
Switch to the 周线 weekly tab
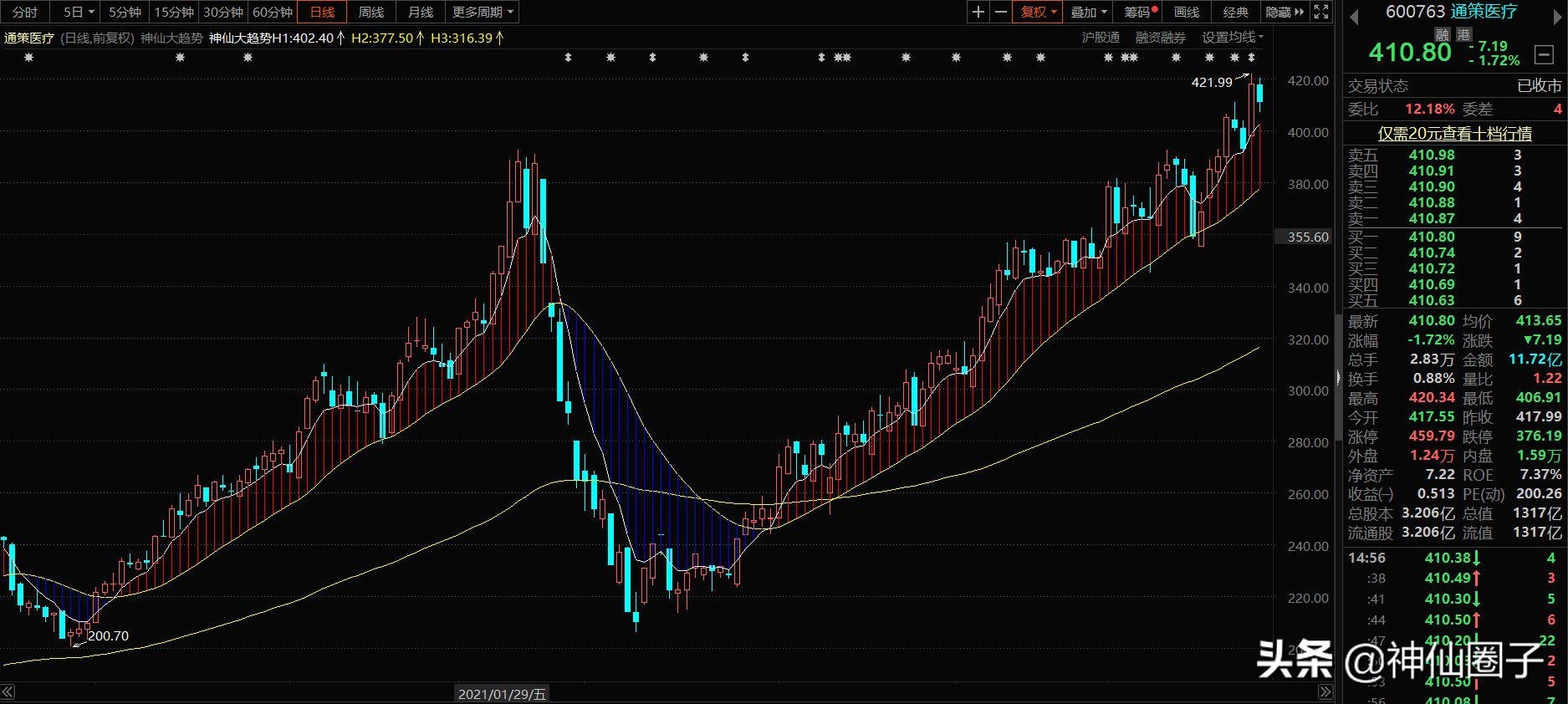(x=371, y=12)
